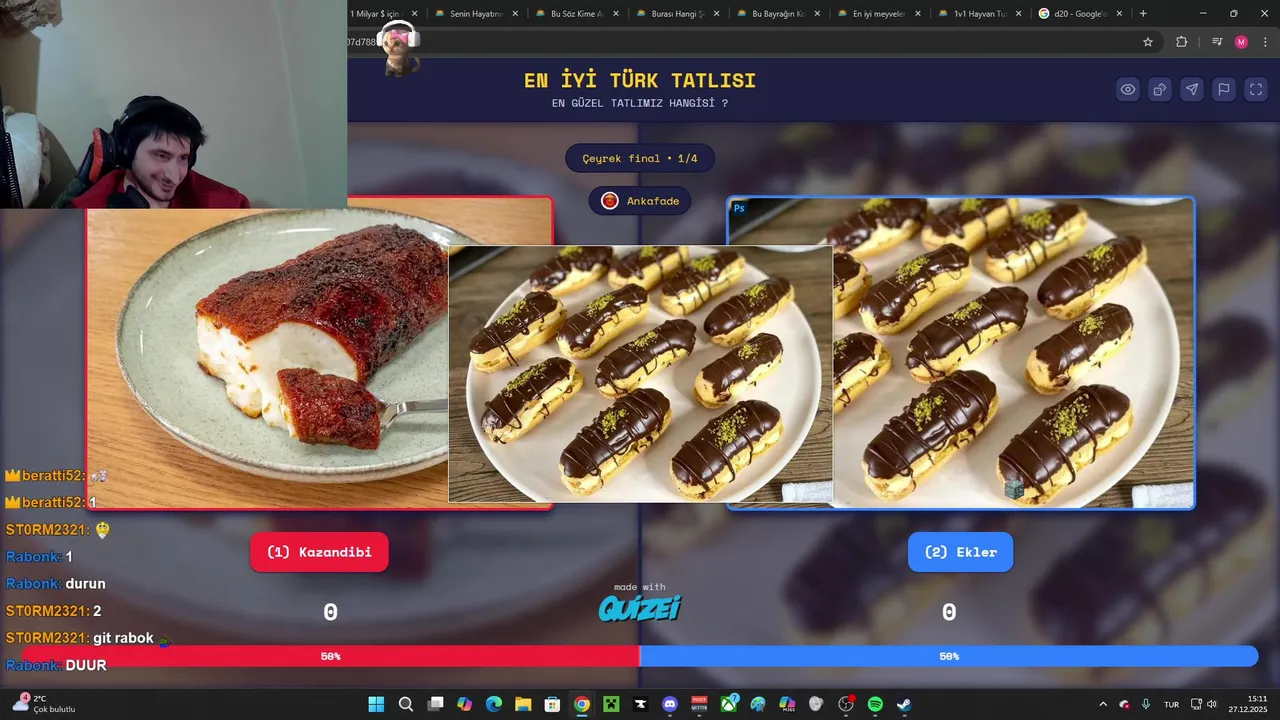The height and width of the screenshot is (720, 1280).
Task: Switch to the 'En iyi meyveler' tab
Action: (x=879, y=14)
